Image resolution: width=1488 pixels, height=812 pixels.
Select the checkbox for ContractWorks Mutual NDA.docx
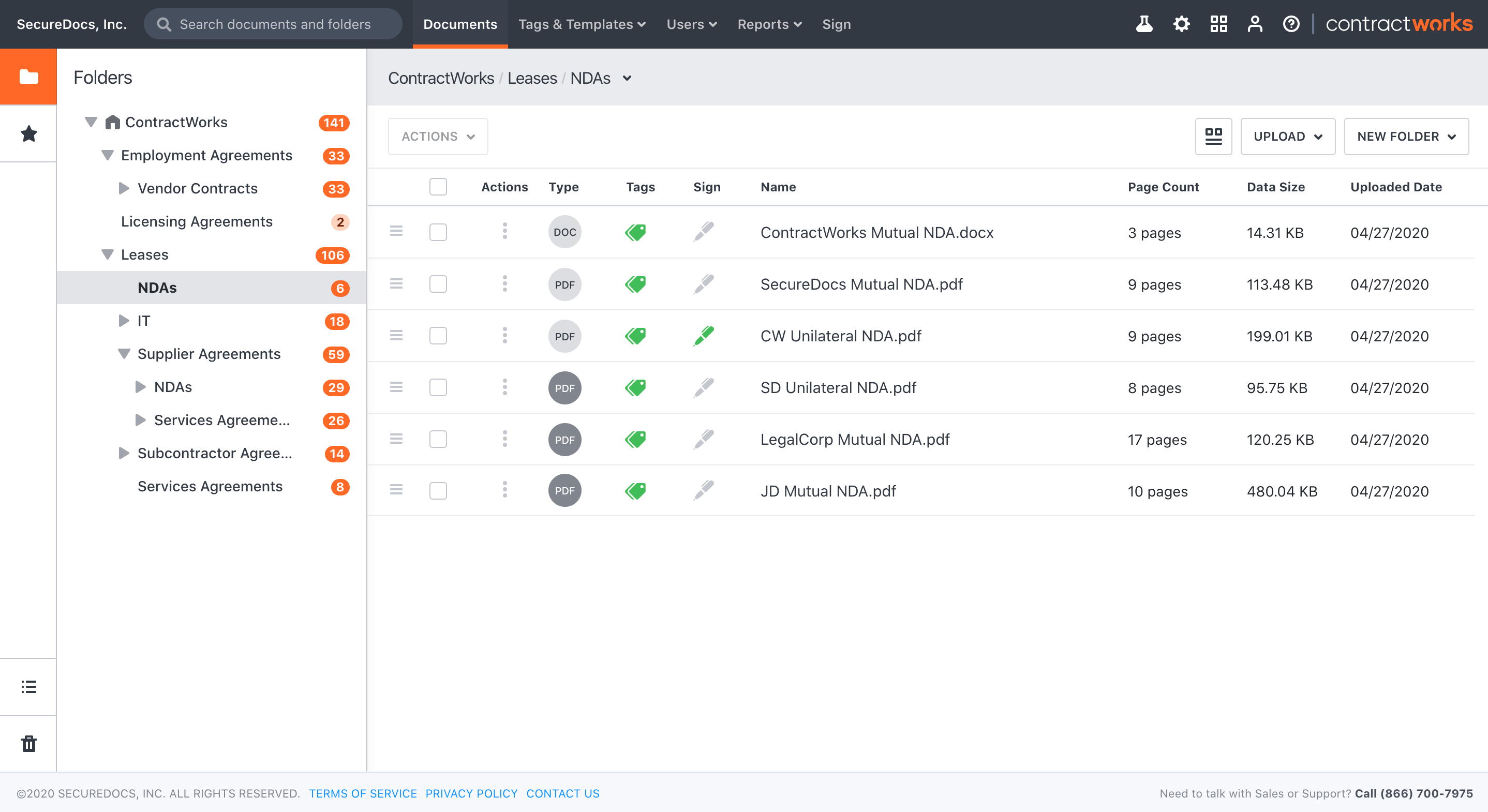438,232
